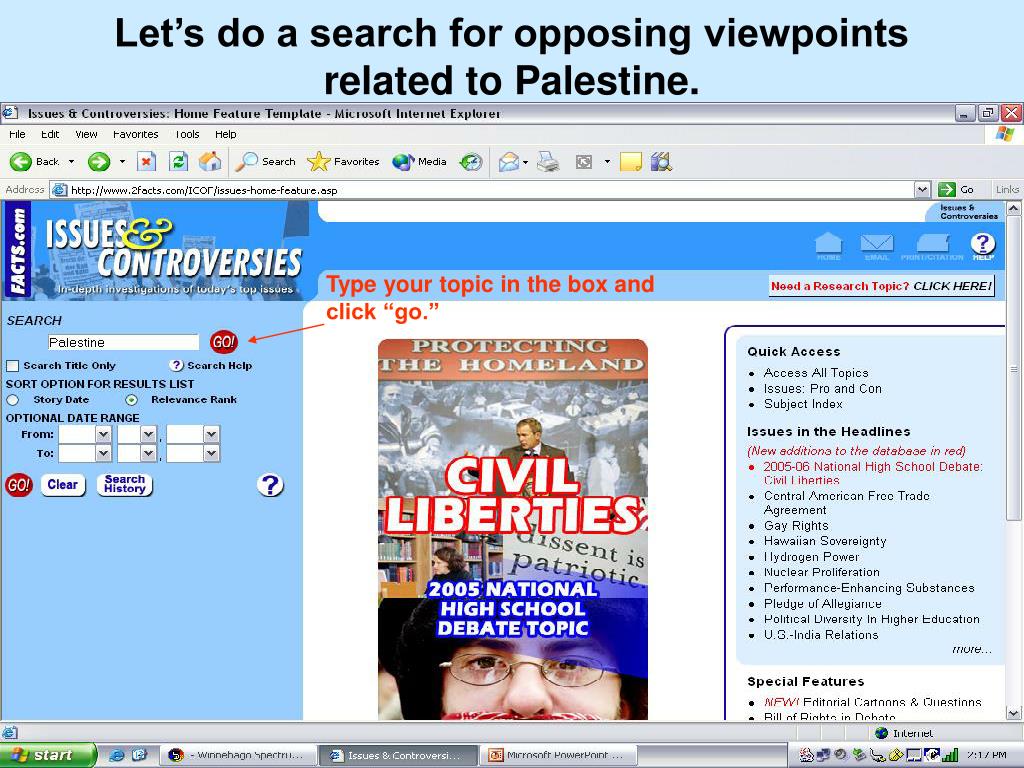This screenshot has width=1024, height=768.
Task: Expand the From month dropdown
Action: coord(103,434)
